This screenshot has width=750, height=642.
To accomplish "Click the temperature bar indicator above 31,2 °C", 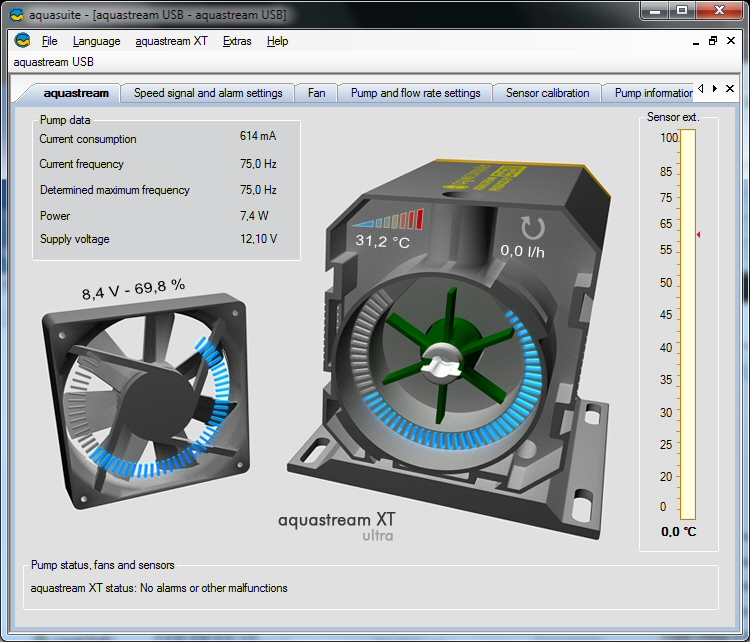I will point(389,220).
